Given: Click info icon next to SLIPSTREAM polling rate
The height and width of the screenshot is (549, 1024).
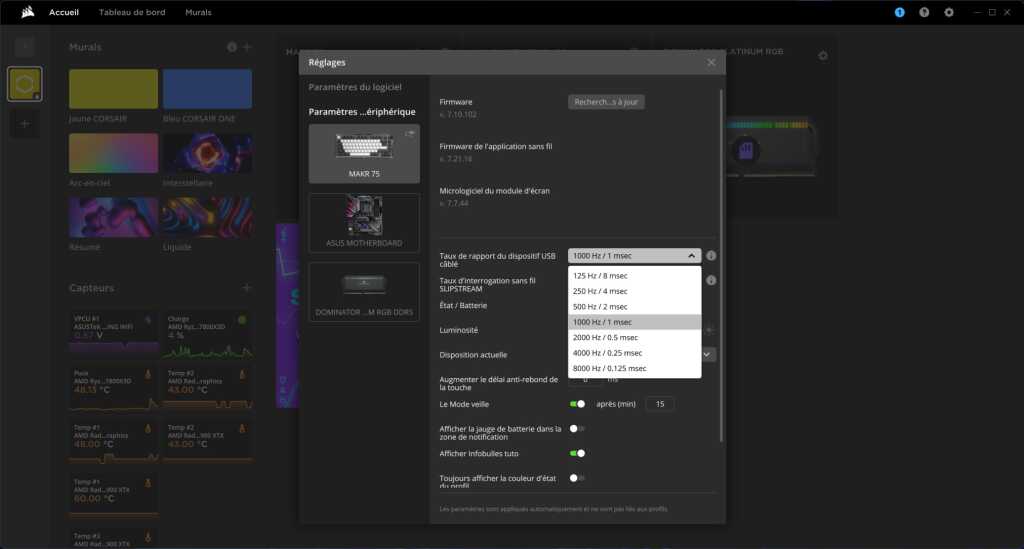Looking at the screenshot, I should pyautogui.click(x=711, y=280).
